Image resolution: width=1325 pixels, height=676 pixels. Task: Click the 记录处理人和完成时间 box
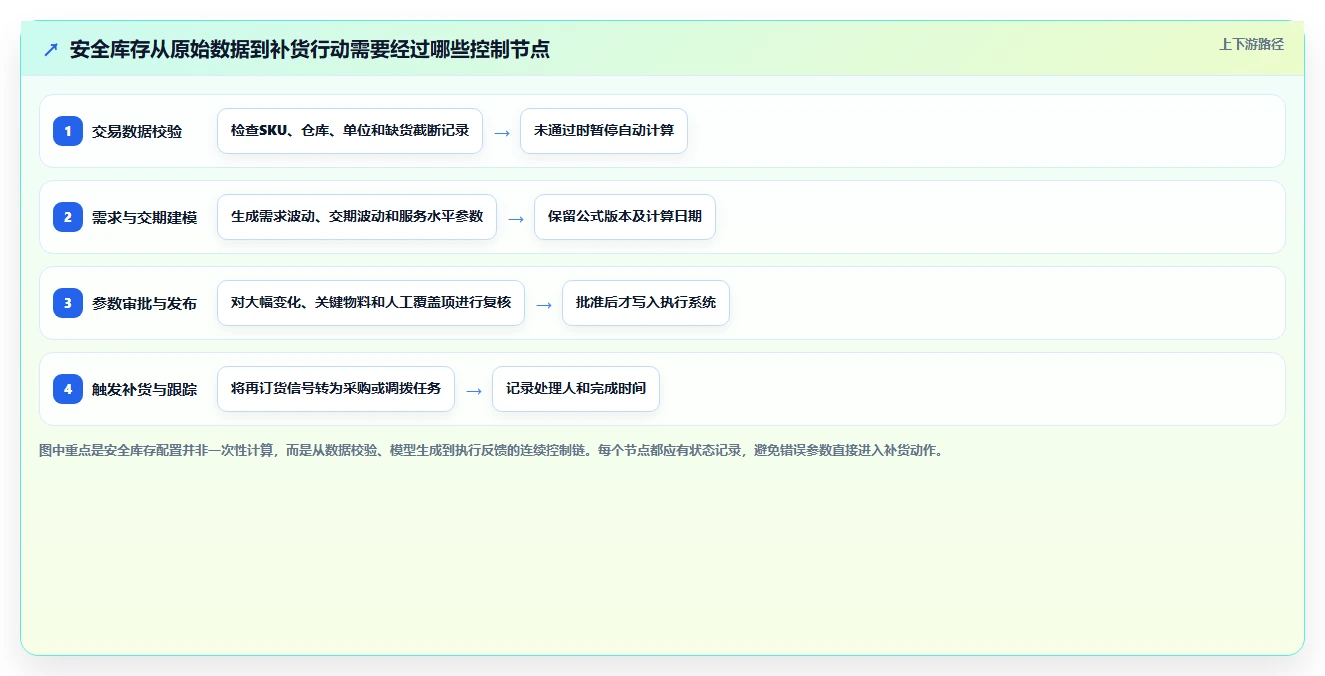[x=576, y=389]
